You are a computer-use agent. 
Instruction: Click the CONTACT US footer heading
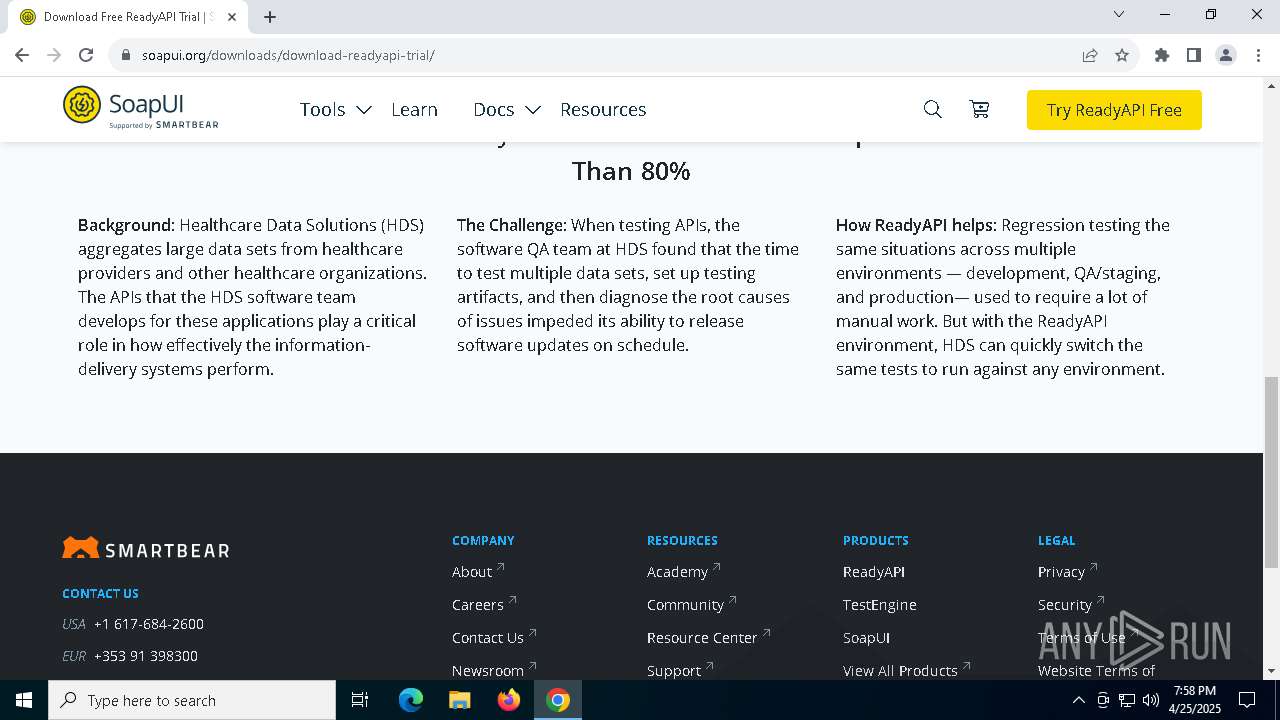pyautogui.click(x=100, y=593)
